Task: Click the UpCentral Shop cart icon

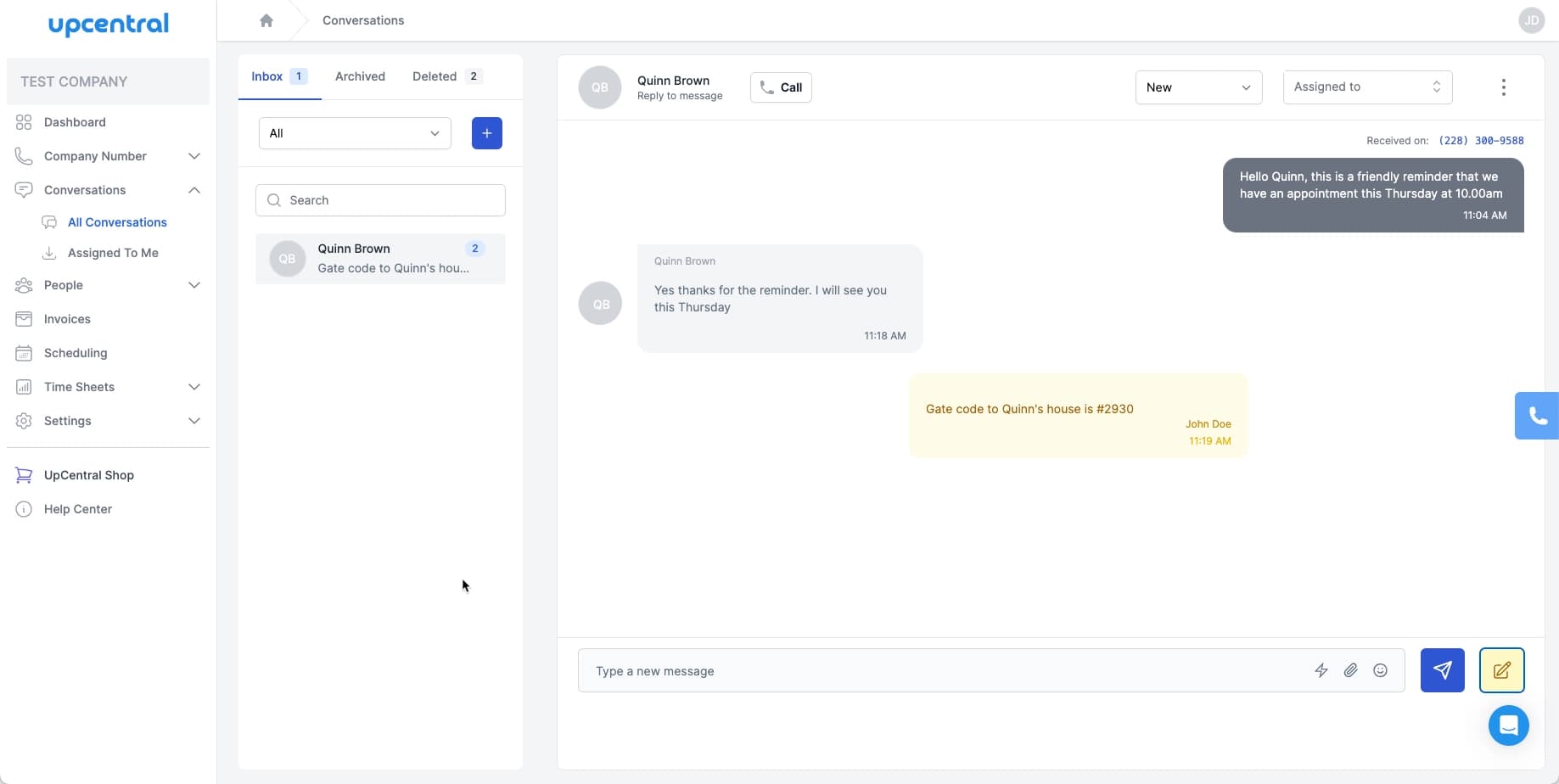Action: (23, 474)
